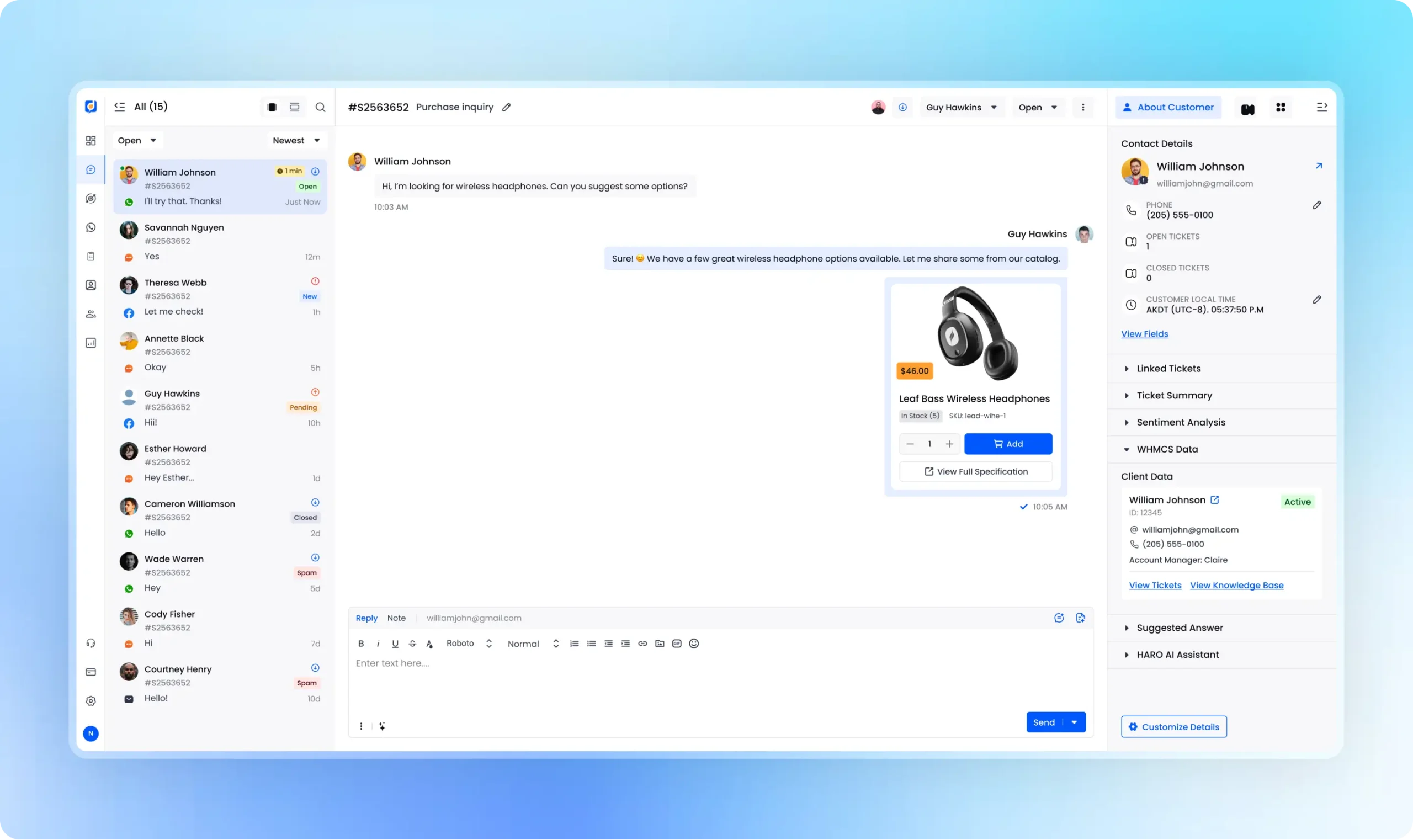Screen dimensions: 1413x840
Task: Add a GIF to the reply message
Action: coord(676,644)
